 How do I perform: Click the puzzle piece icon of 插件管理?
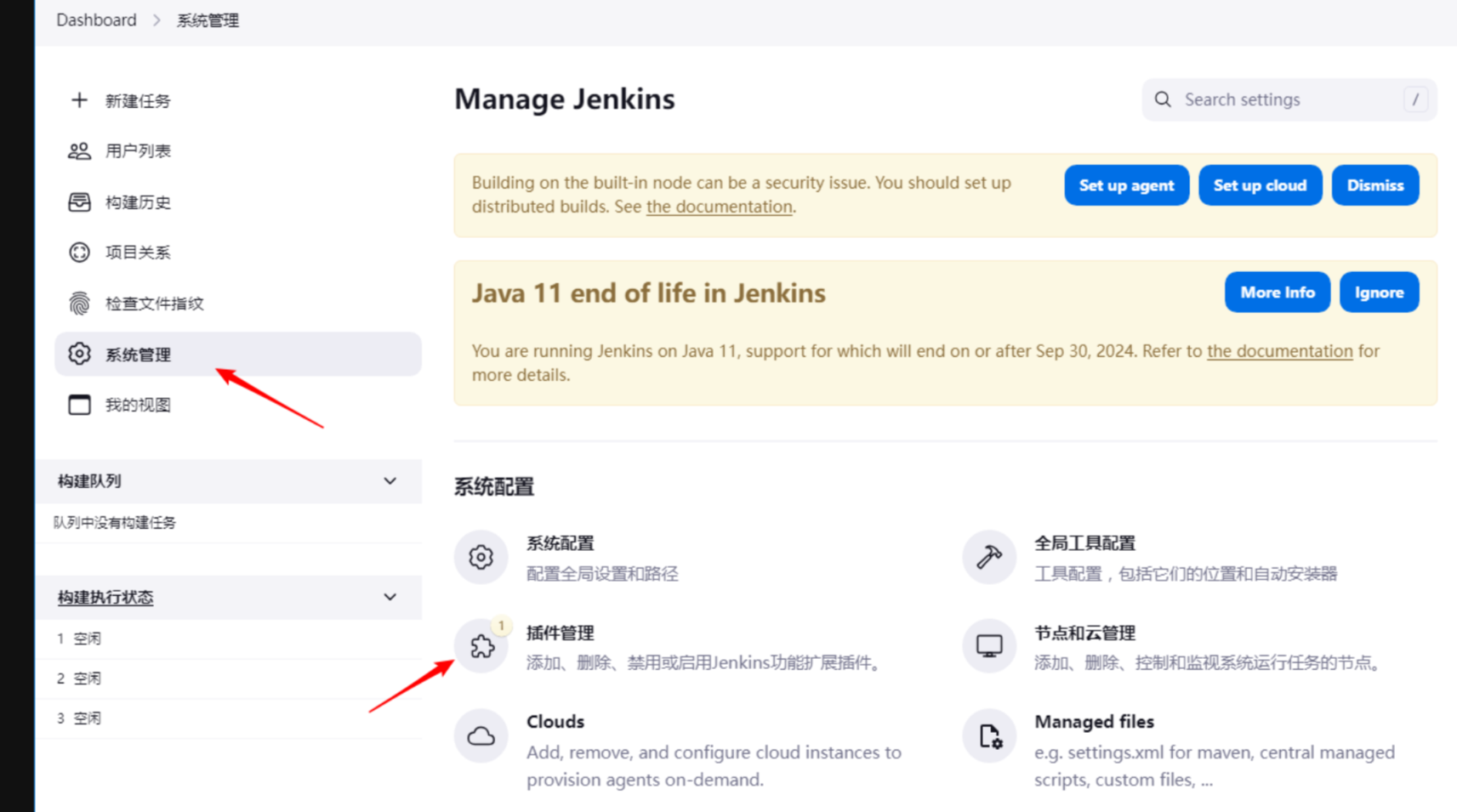[x=481, y=646]
